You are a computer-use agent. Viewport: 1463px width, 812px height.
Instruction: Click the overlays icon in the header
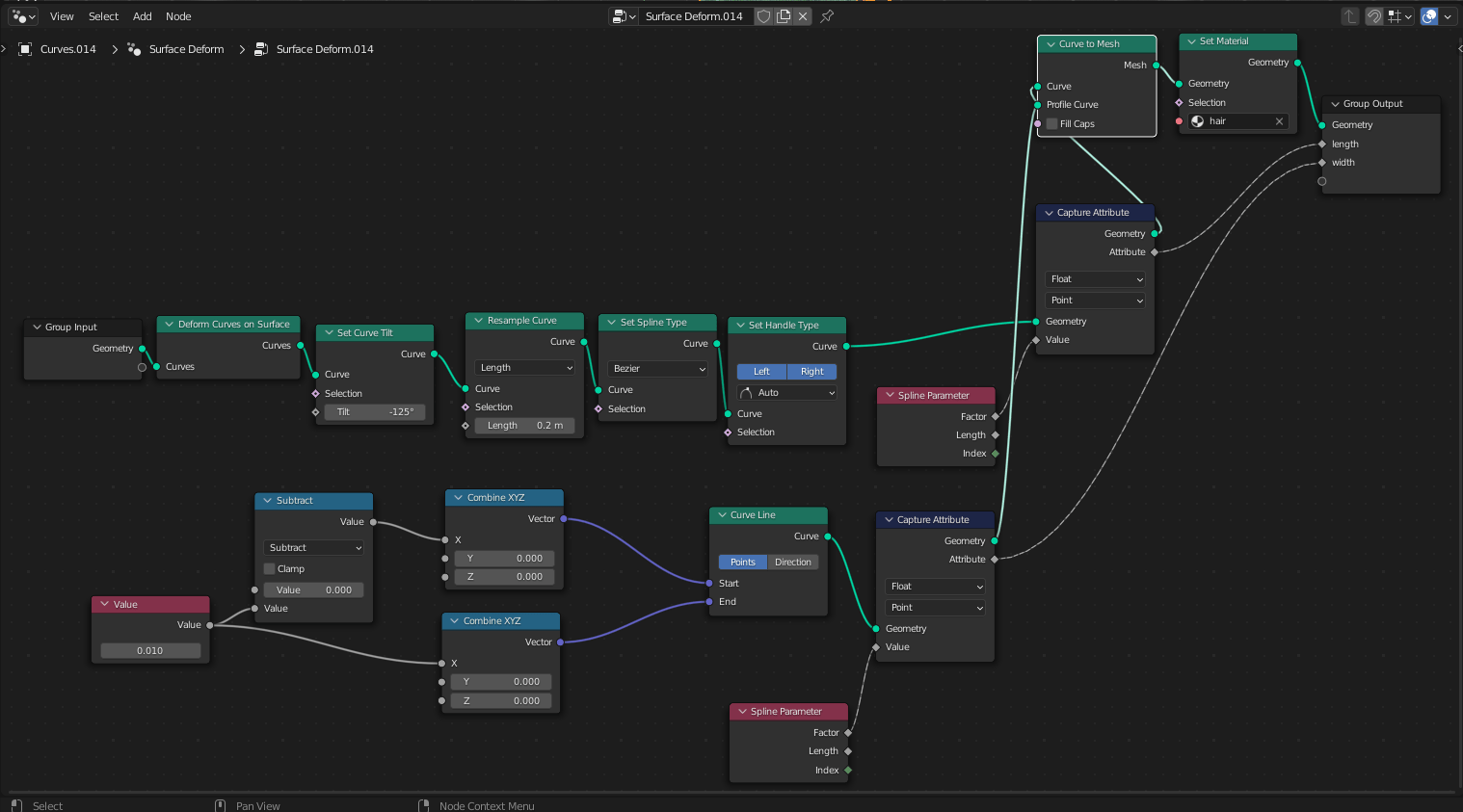pos(1429,15)
